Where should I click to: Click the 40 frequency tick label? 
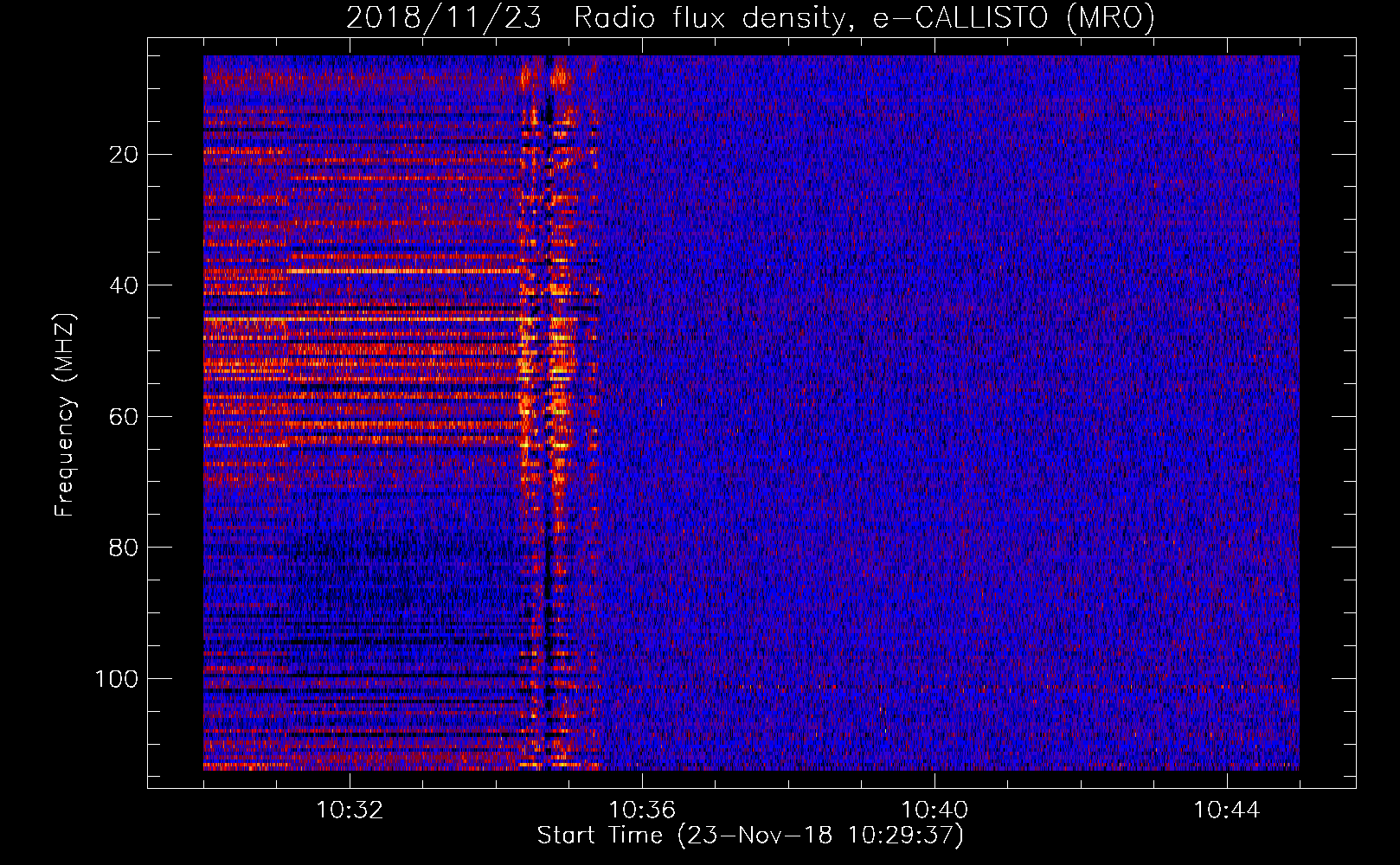coord(125,285)
